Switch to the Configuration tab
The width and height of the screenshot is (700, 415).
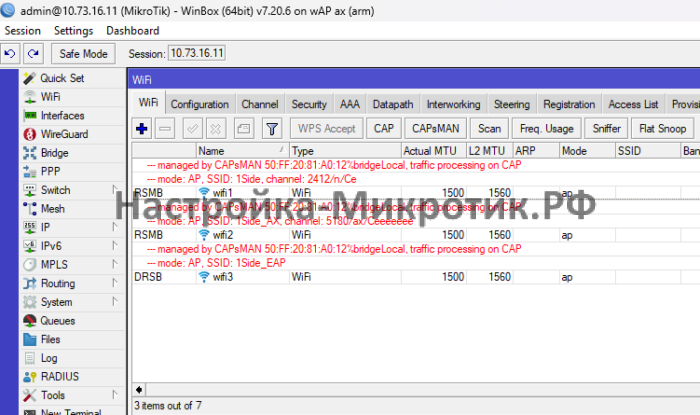(x=200, y=104)
